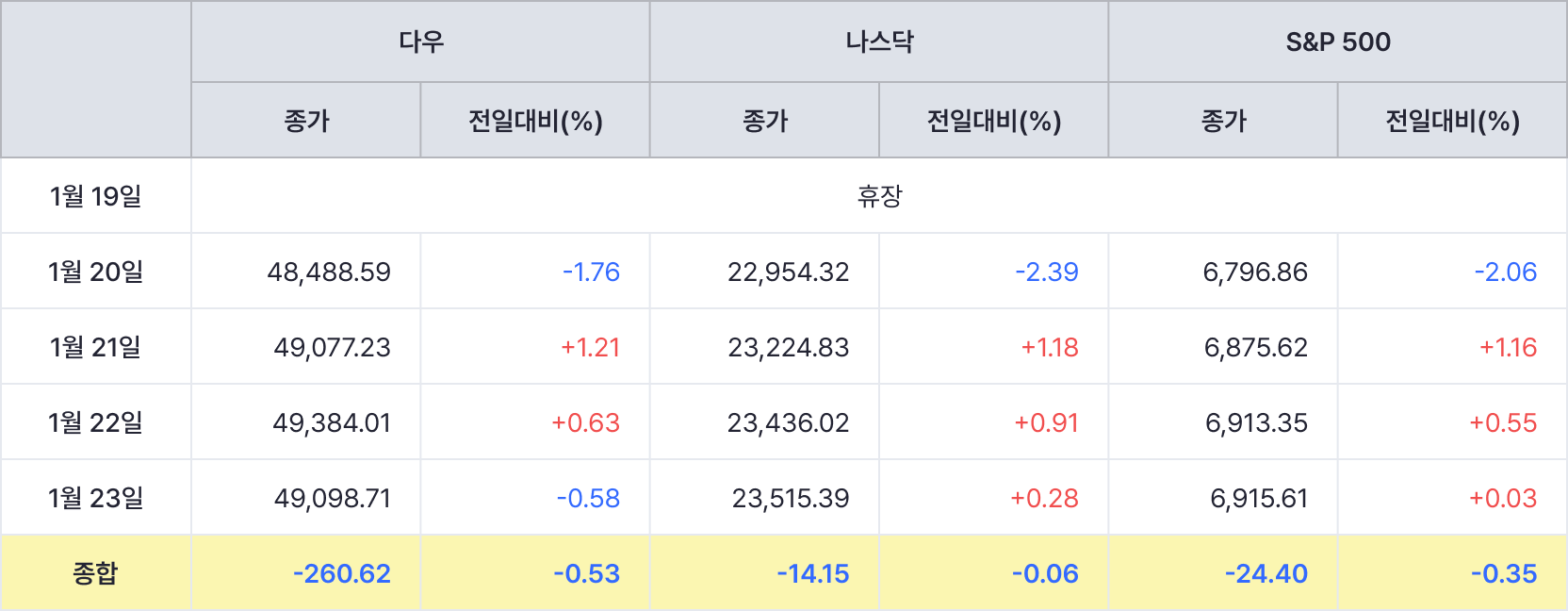Screen dimensions: 1568x611
Task: Click S&P 500 closing value 6,913.35
Action: coord(1256,422)
